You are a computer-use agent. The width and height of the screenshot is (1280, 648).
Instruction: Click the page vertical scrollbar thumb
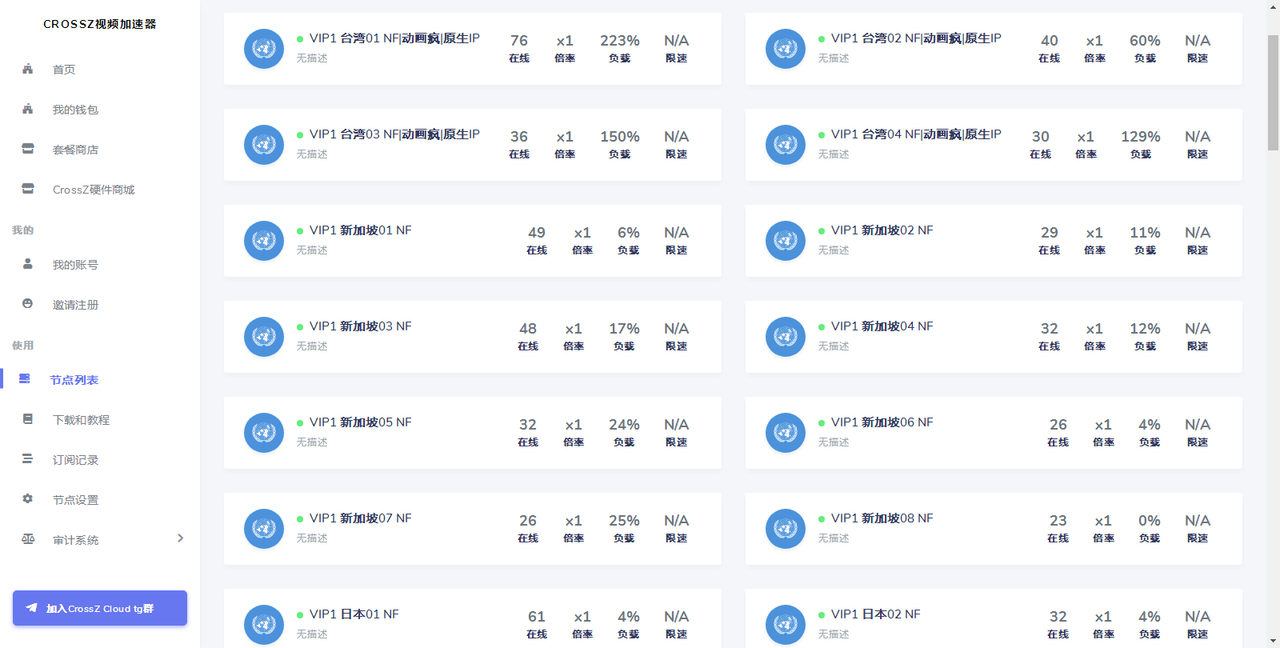point(1273,92)
